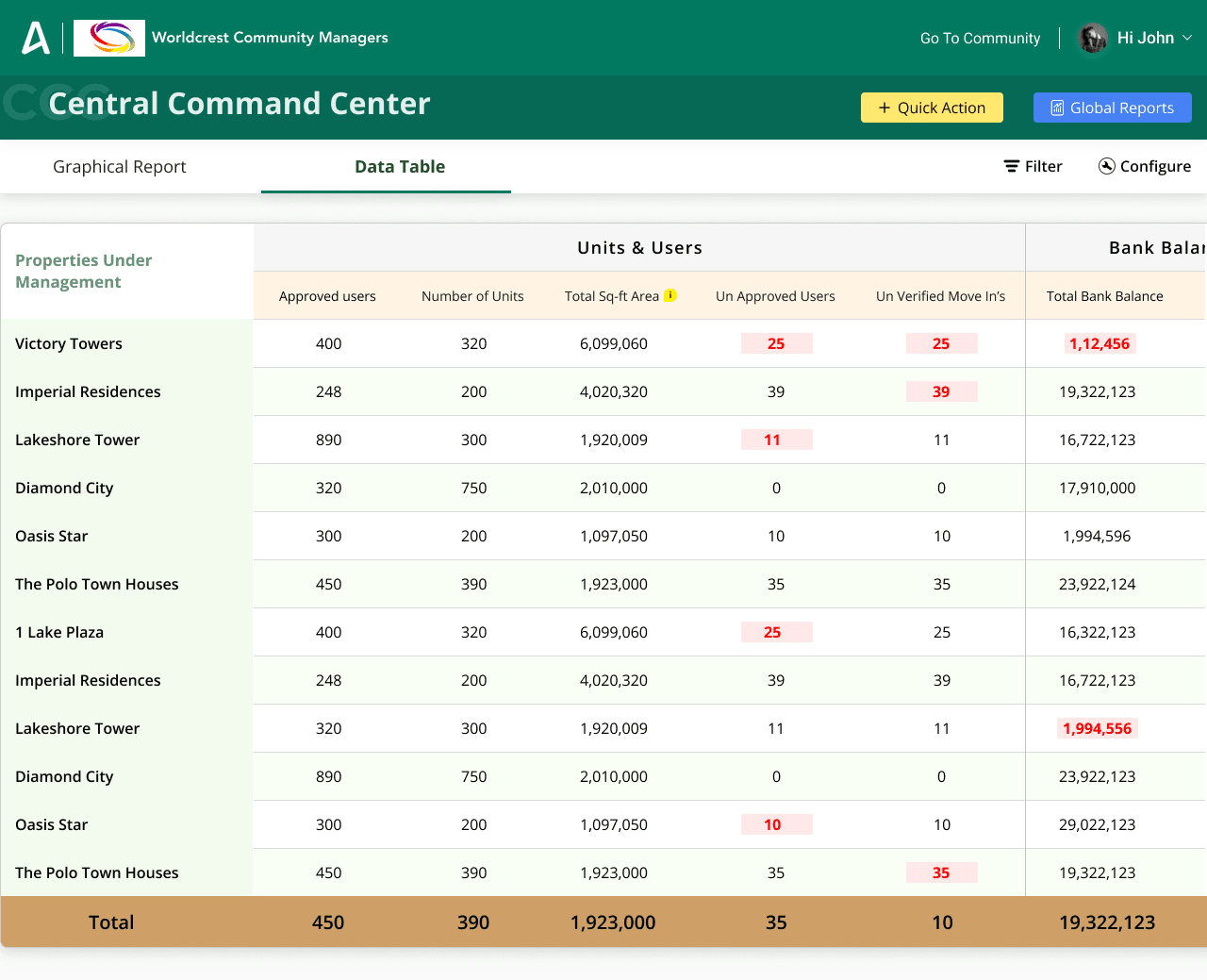This screenshot has height=980, width=1207.
Task: Click the Central Command Center title
Action: pos(240,103)
